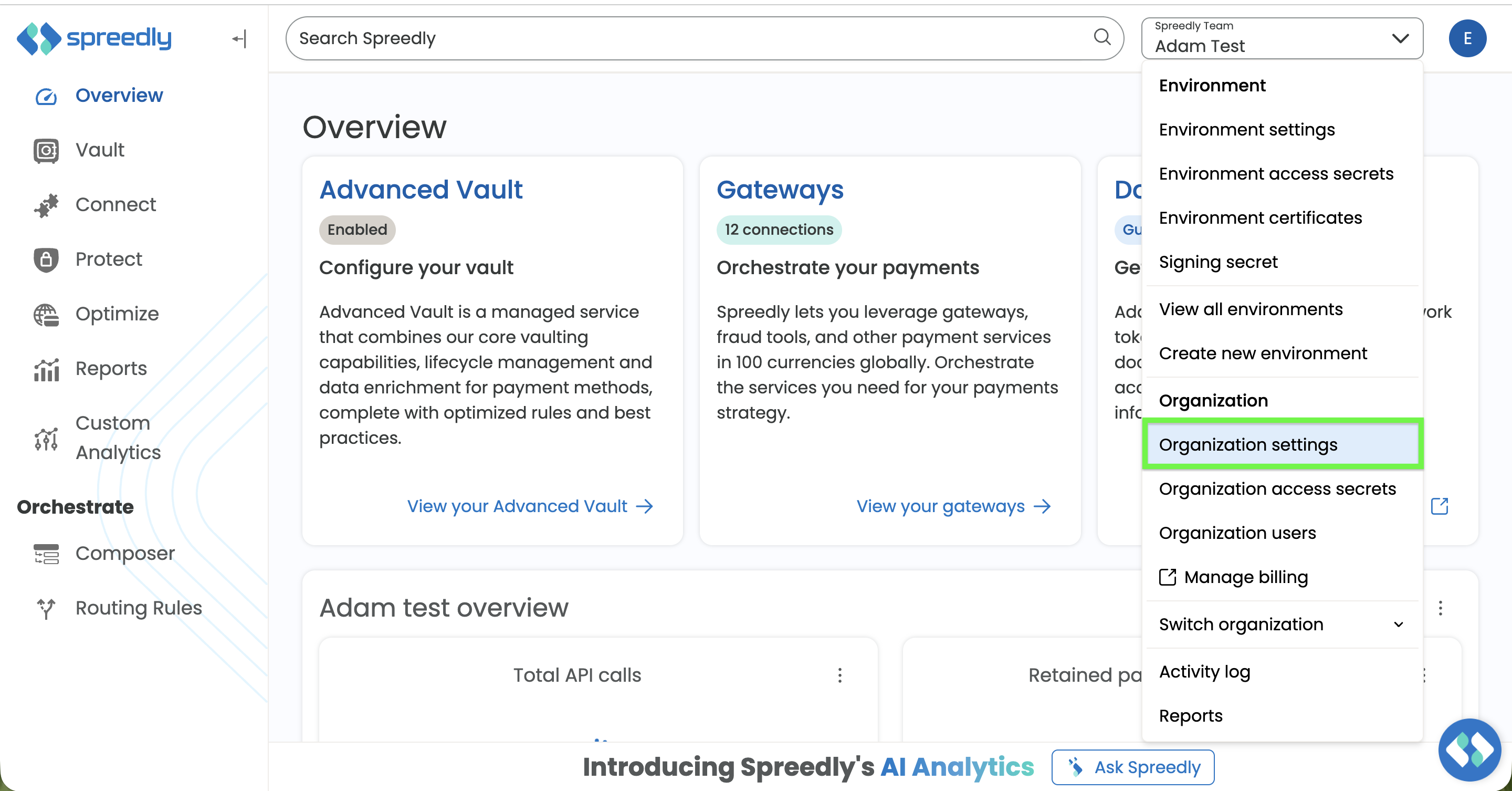Image resolution: width=1512 pixels, height=791 pixels.
Task: Open Total API calls options menu
Action: click(x=839, y=675)
